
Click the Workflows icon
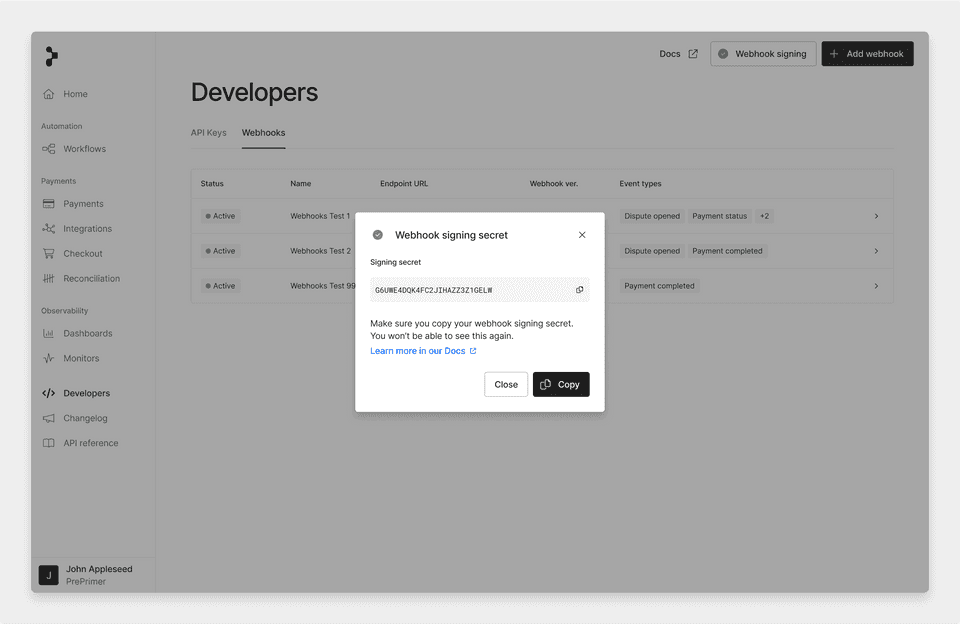(48, 149)
